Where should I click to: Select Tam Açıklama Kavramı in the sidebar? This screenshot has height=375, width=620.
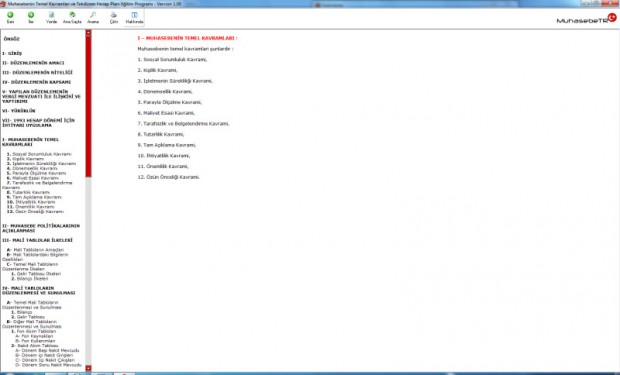pyautogui.click(x=34, y=197)
